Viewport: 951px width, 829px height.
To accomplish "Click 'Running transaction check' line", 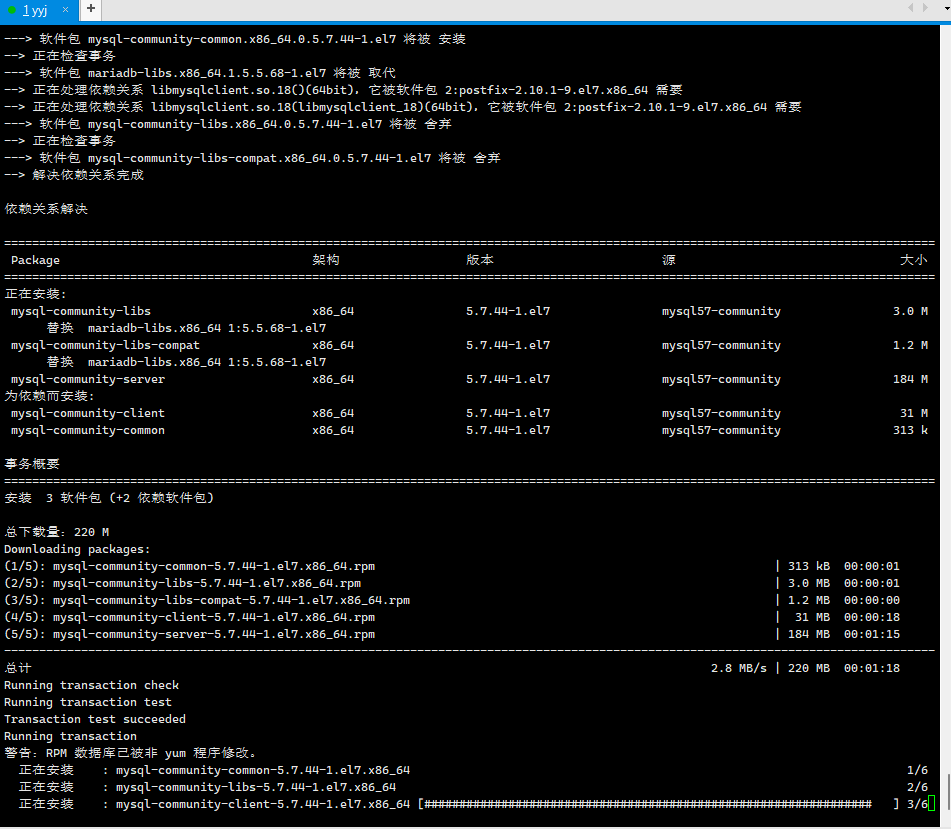I will click(92, 685).
